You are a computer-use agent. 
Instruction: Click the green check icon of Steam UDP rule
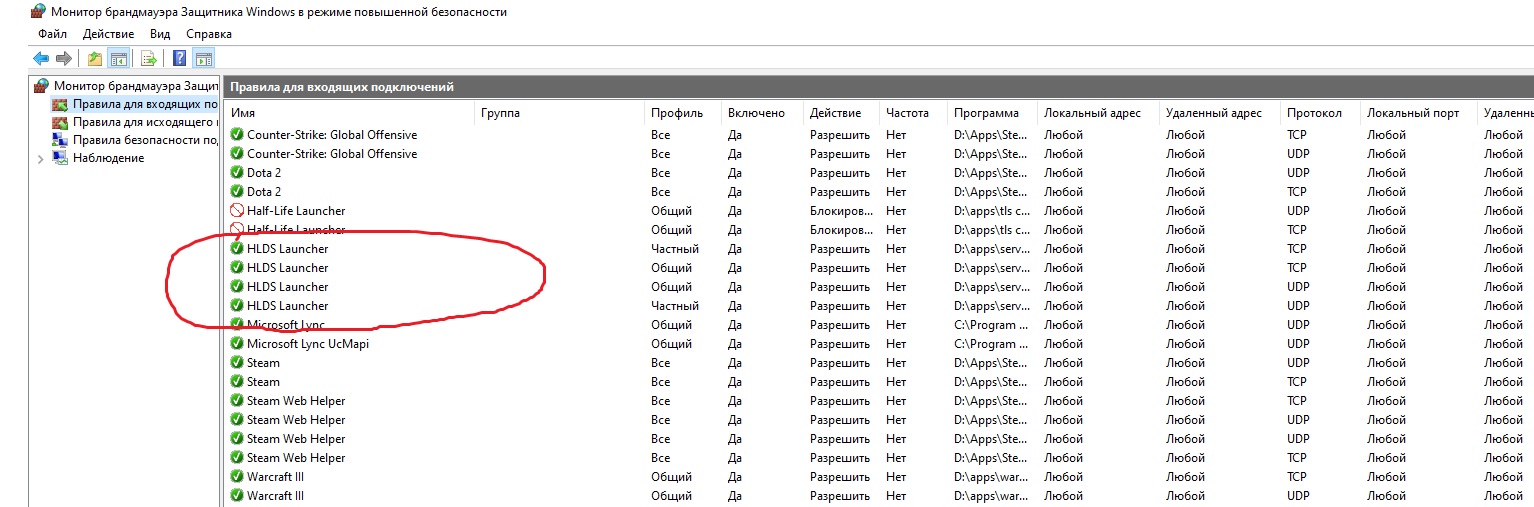click(x=237, y=363)
